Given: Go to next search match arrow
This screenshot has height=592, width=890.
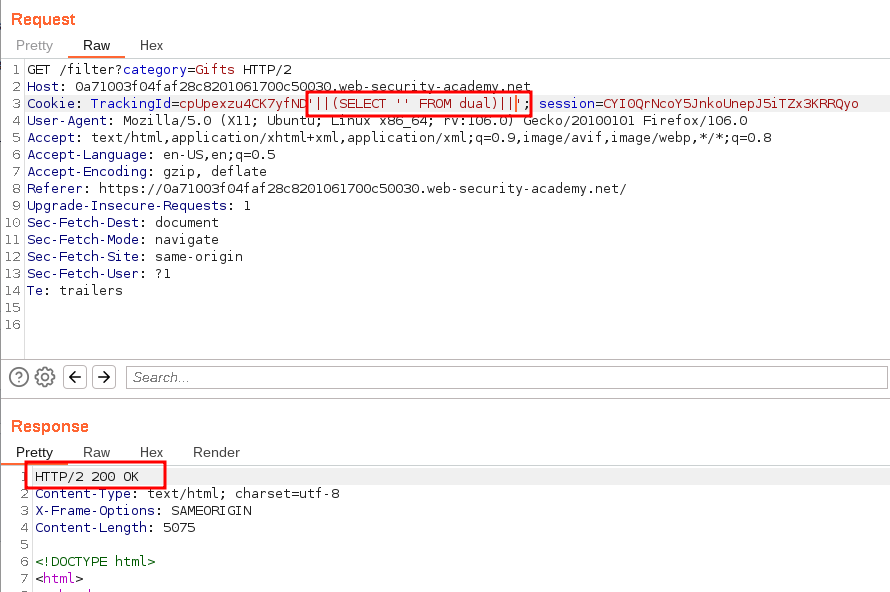Looking at the screenshot, I should [104, 377].
